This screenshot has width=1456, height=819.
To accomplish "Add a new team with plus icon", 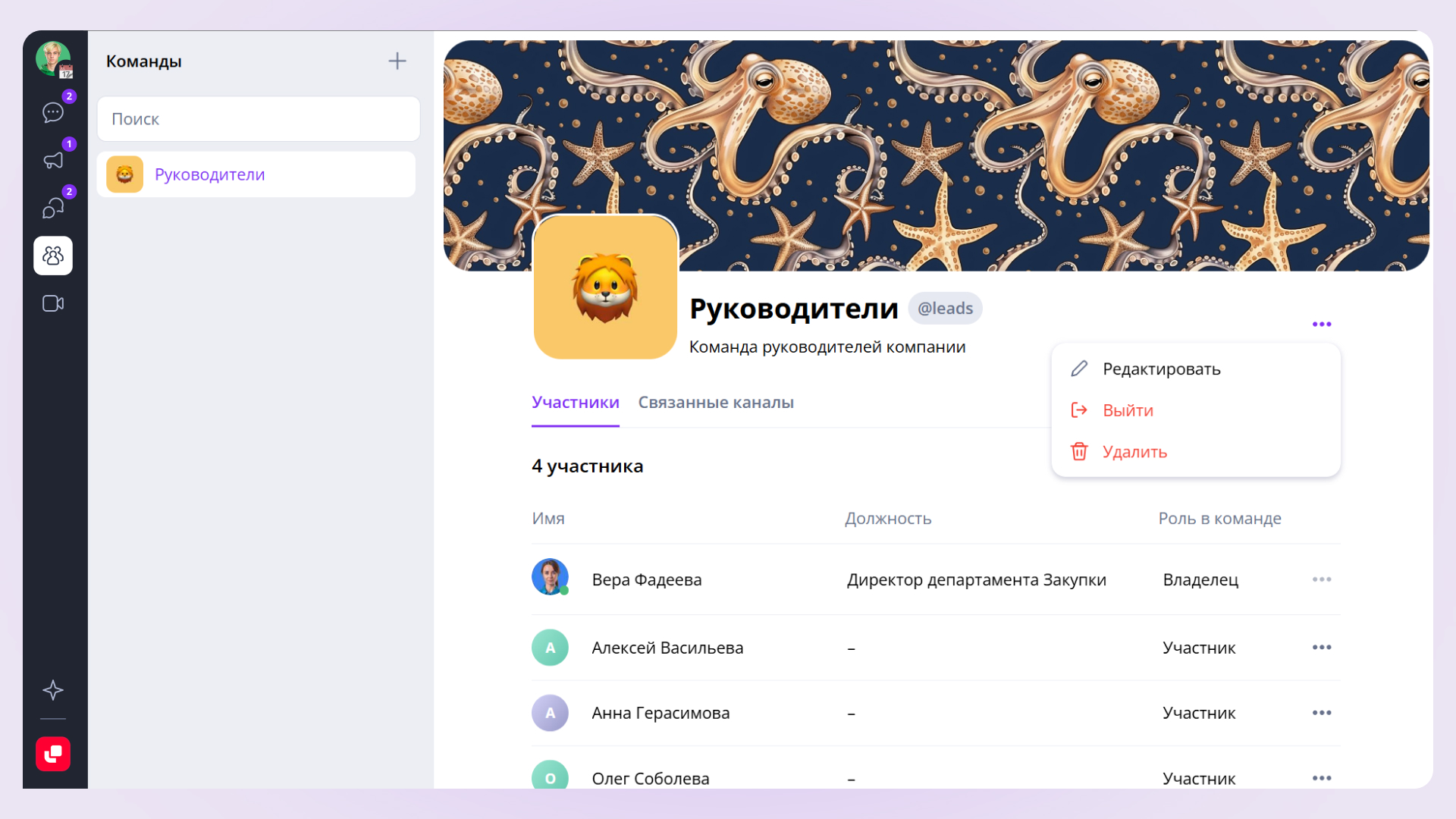I will [397, 61].
